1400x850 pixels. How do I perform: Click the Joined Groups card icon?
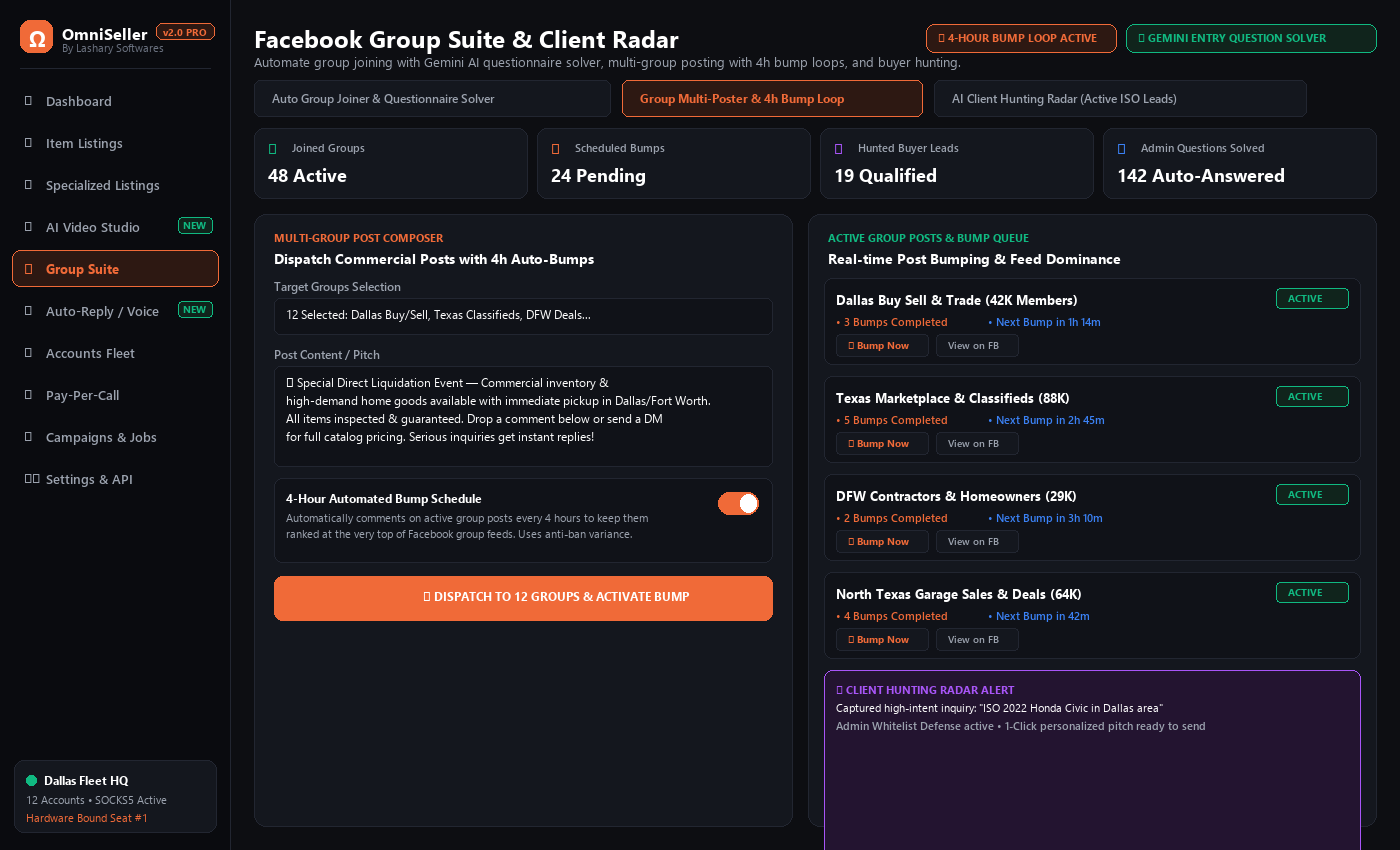coord(273,148)
